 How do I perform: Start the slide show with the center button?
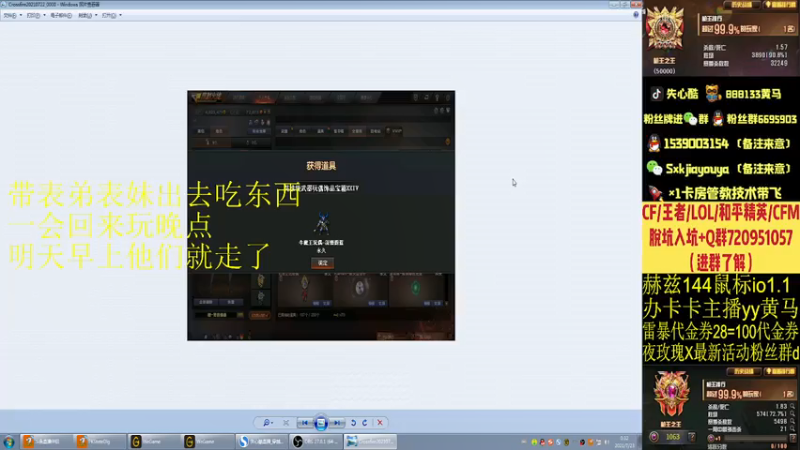point(321,423)
